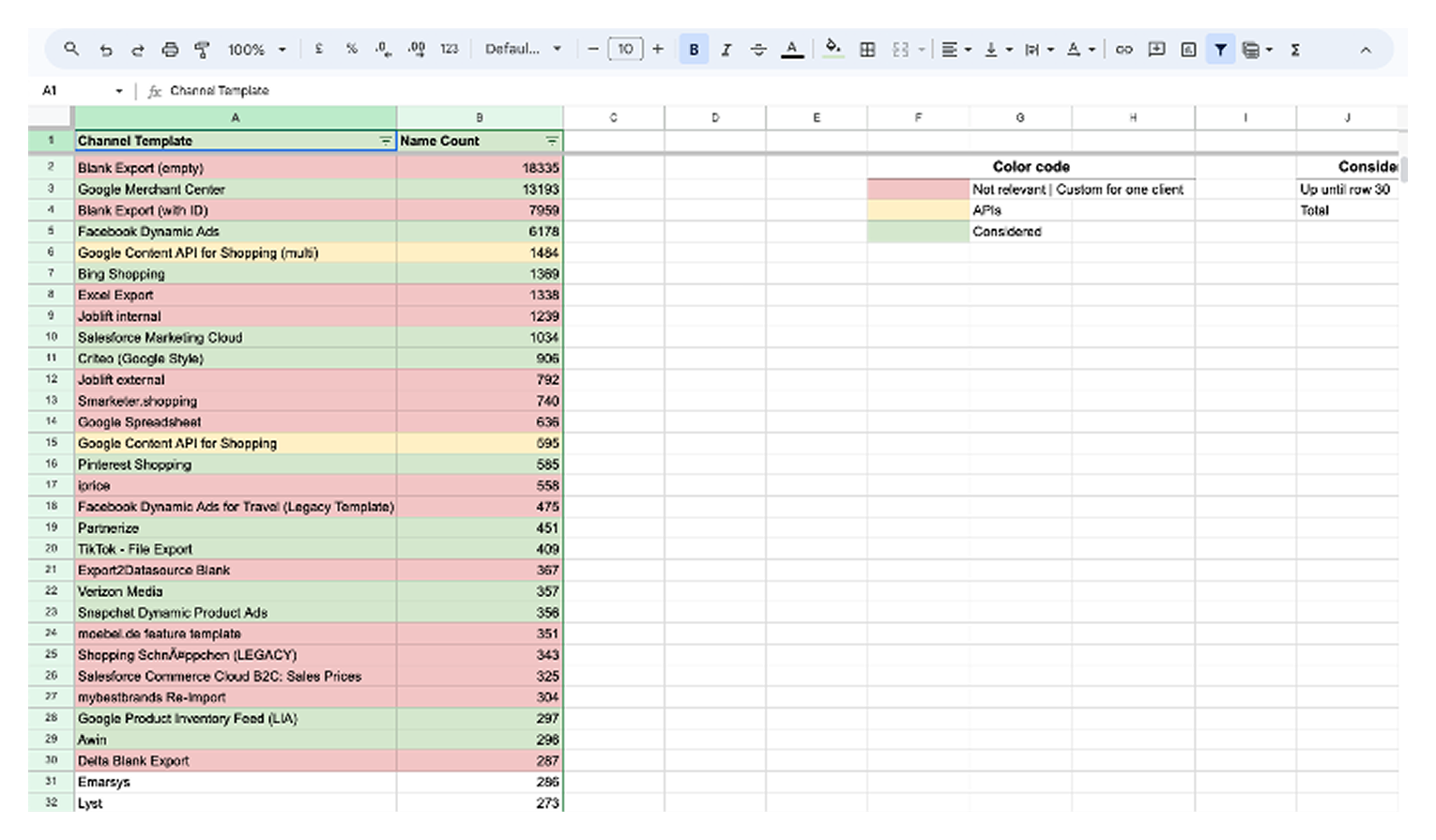
Task: Select the yellow APIs color cell
Action: (918, 210)
